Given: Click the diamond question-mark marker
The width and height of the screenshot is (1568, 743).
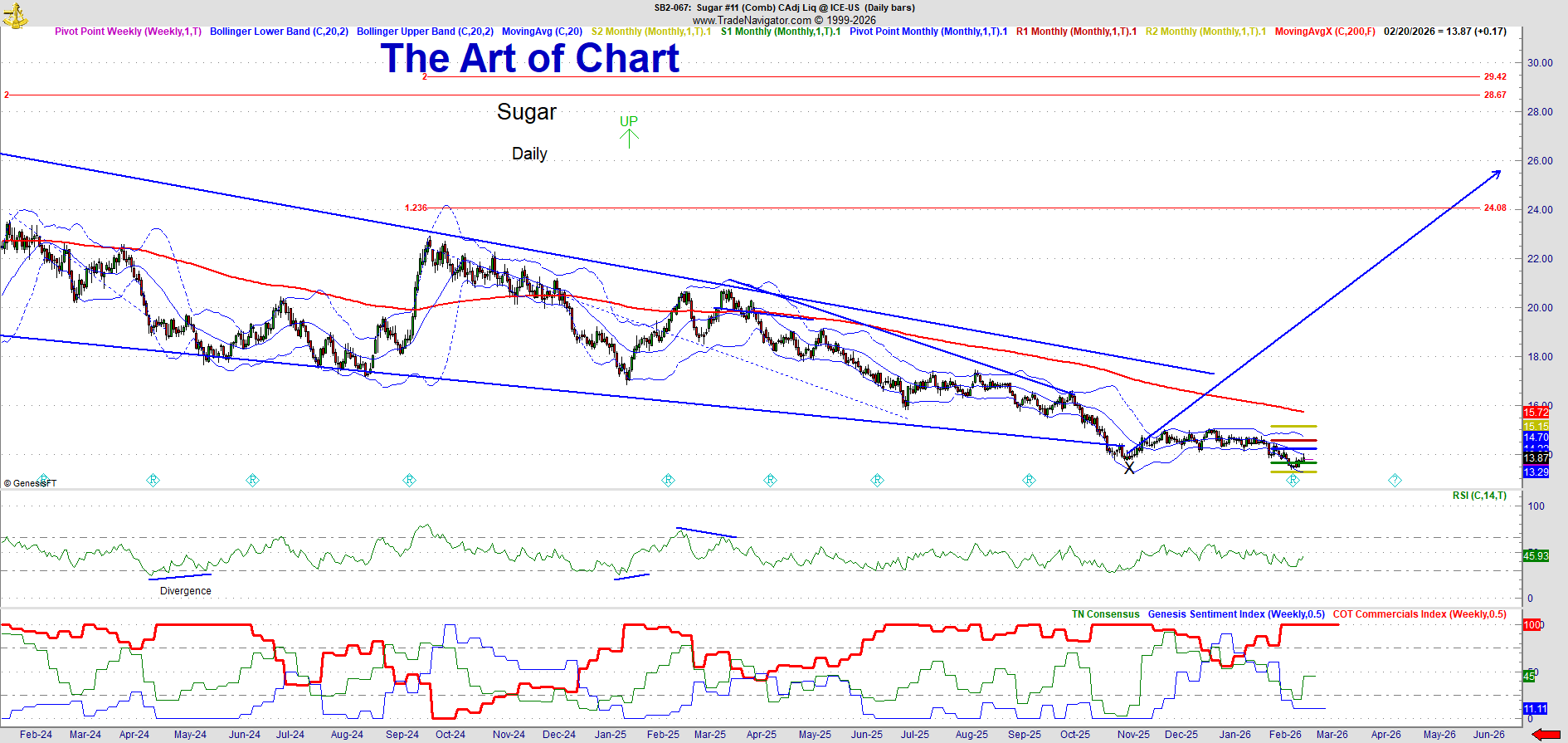Looking at the screenshot, I should pos(1395,480).
